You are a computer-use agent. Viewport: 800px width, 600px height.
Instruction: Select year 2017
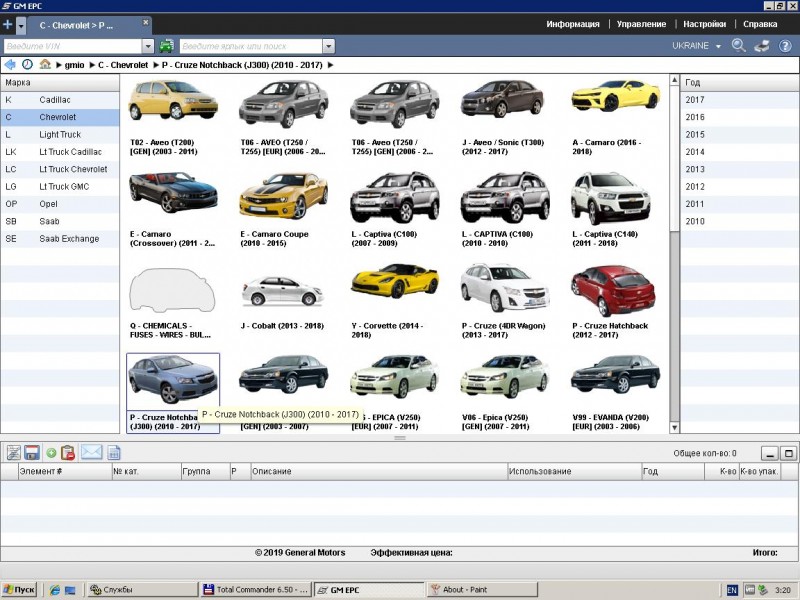point(739,100)
